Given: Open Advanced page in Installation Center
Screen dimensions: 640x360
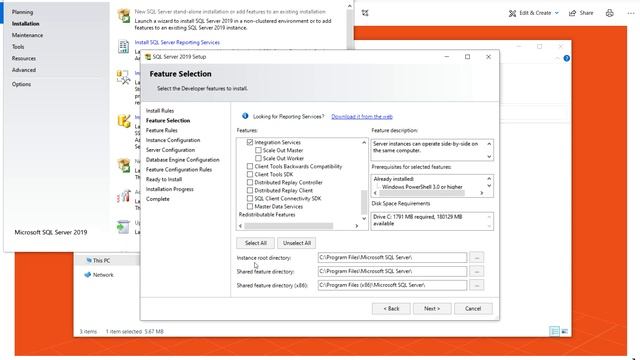Looking at the screenshot, I should click(24, 70).
